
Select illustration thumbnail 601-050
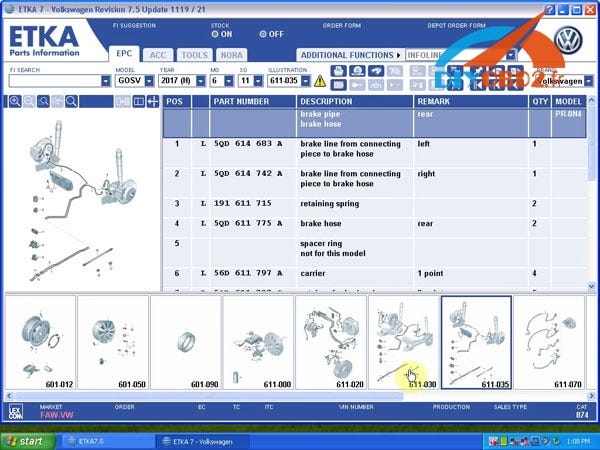[113, 342]
